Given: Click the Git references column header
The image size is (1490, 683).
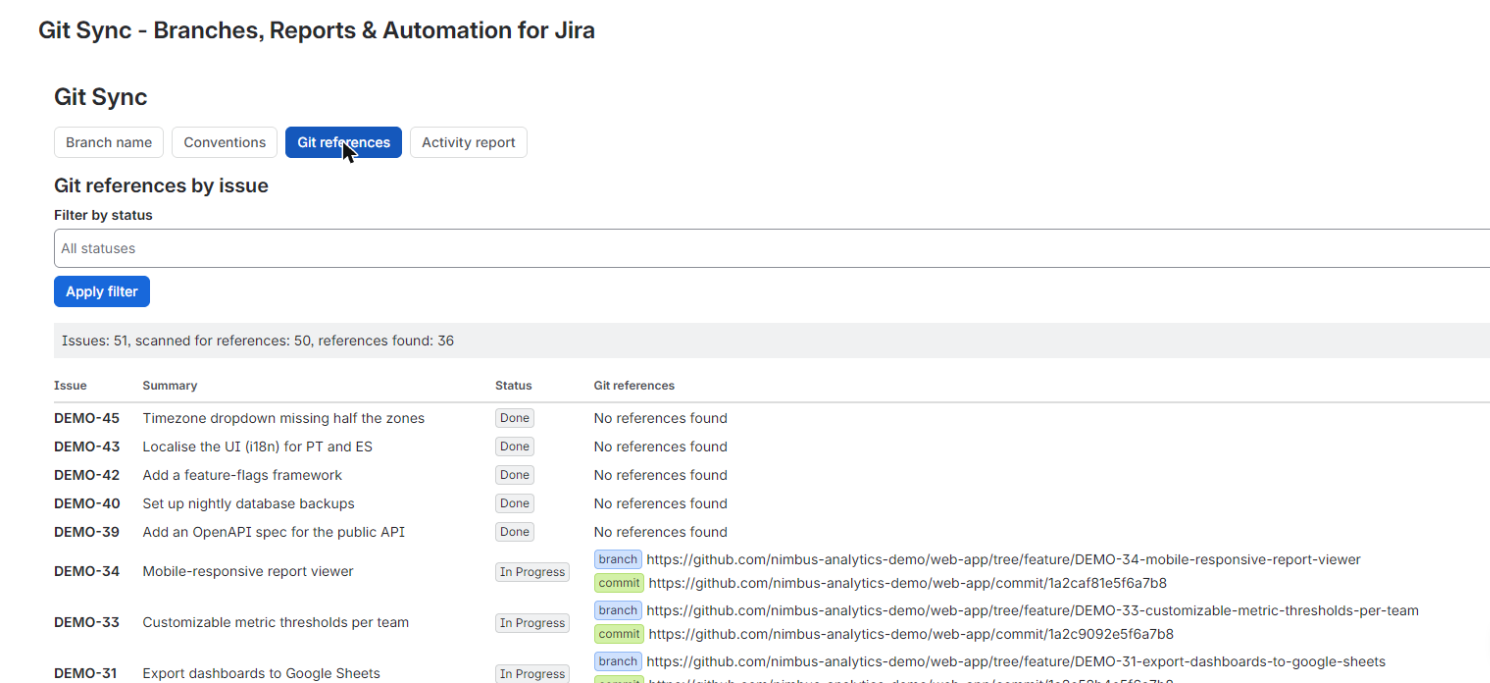Looking at the screenshot, I should click(634, 385).
